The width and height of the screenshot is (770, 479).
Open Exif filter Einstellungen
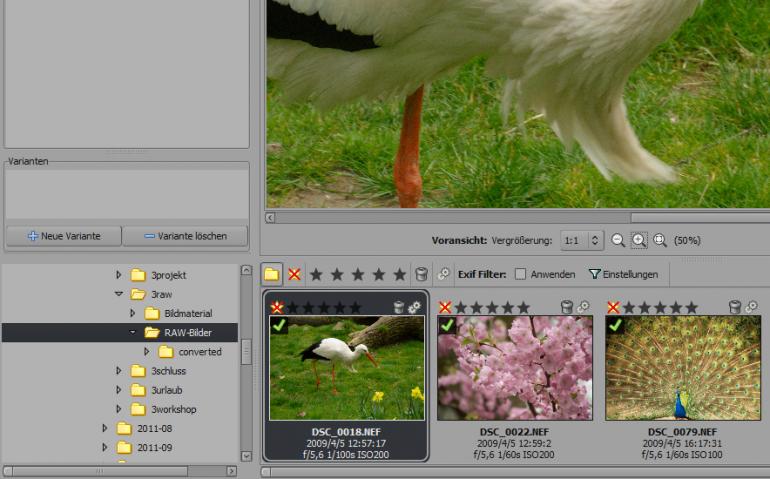[x=624, y=274]
